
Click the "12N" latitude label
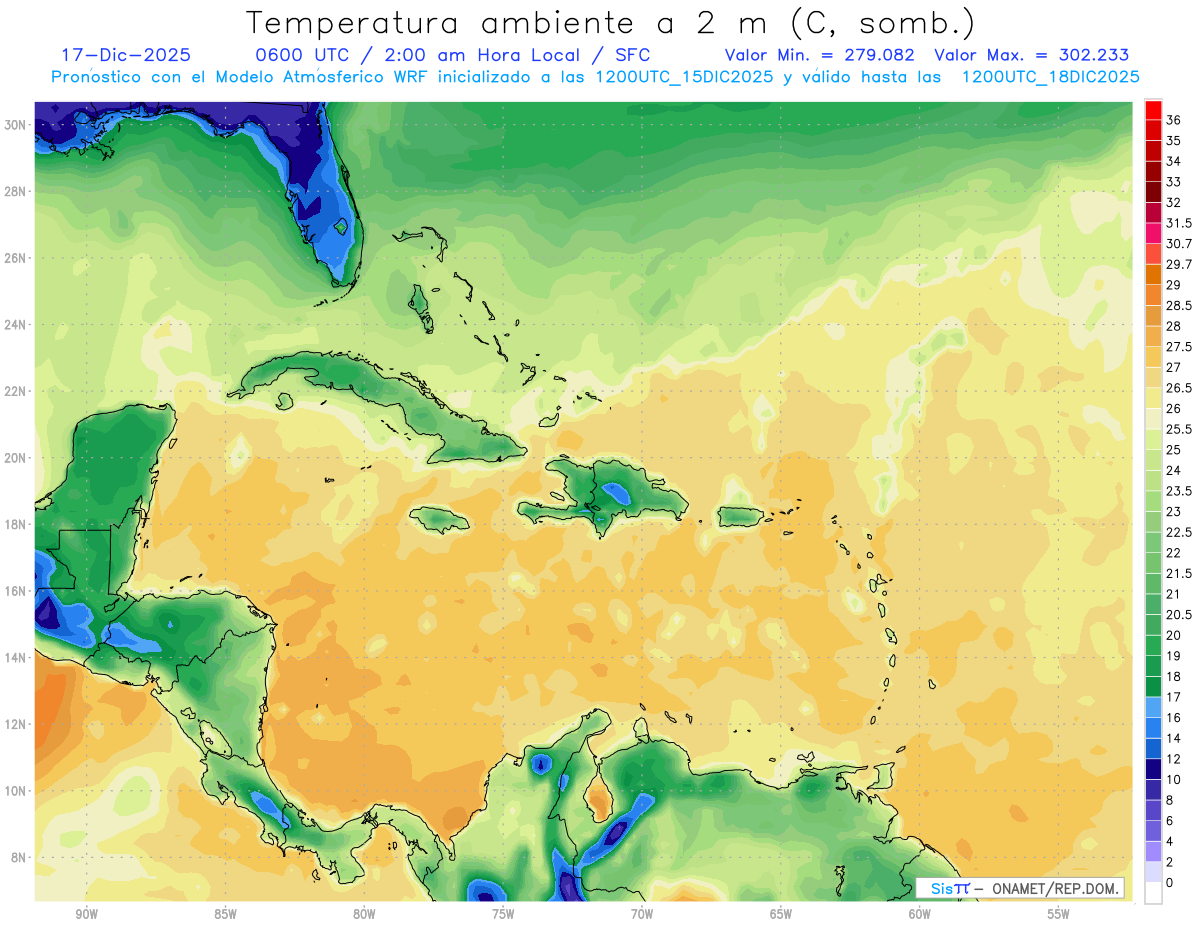coord(16,725)
